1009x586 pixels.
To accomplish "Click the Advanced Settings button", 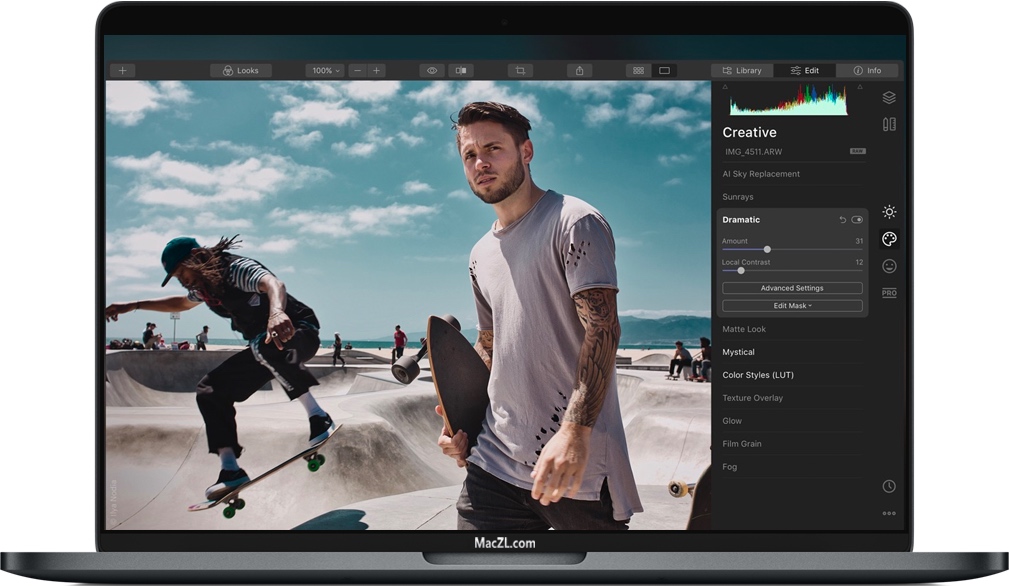I will 792,288.
